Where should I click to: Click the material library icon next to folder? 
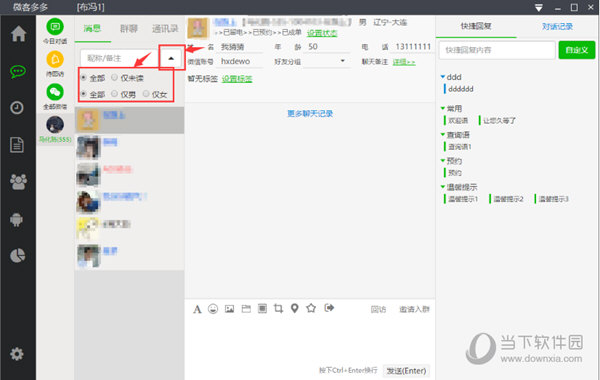pyautogui.click(x=262, y=308)
